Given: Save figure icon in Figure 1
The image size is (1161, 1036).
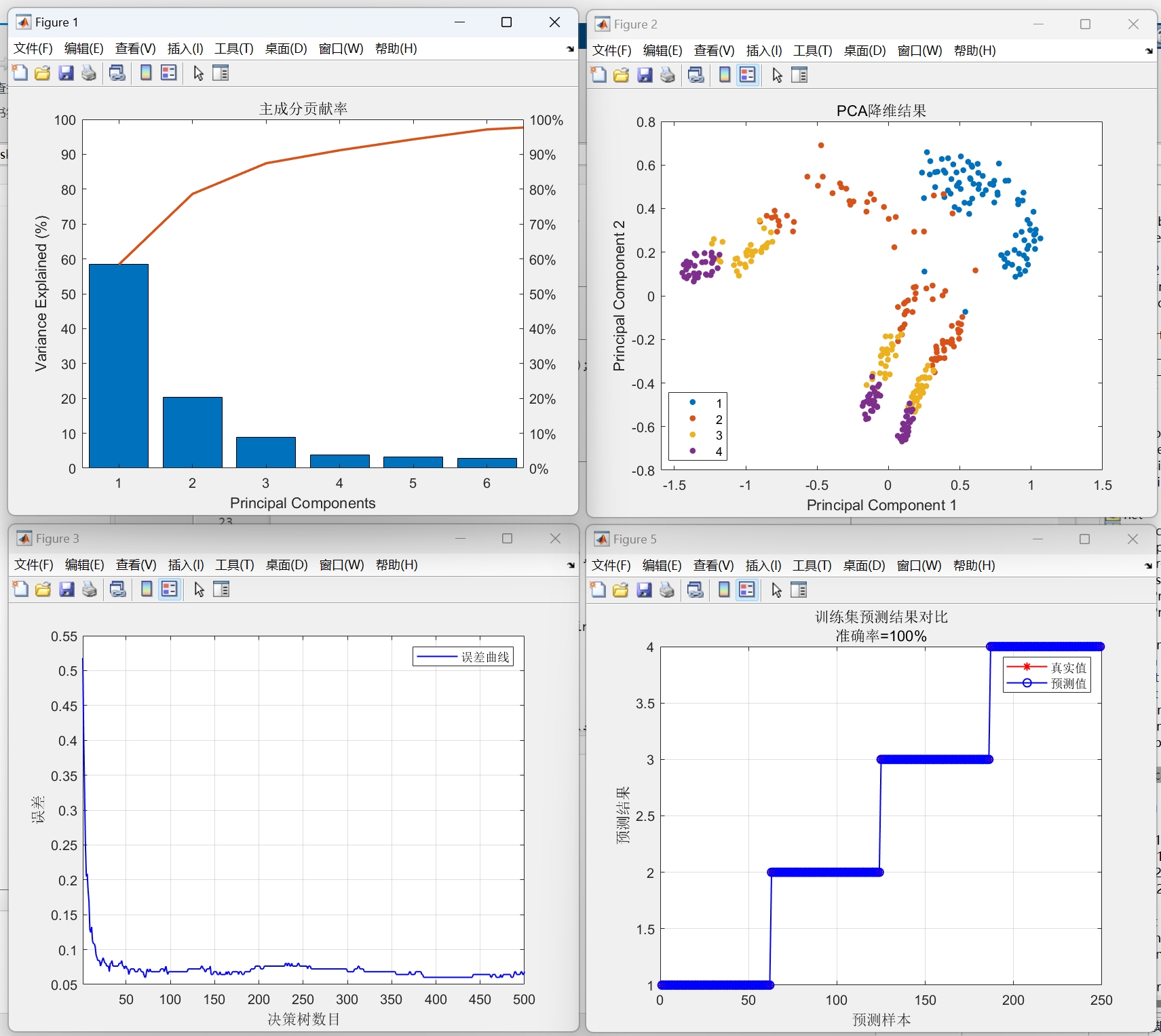Looking at the screenshot, I should (66, 73).
